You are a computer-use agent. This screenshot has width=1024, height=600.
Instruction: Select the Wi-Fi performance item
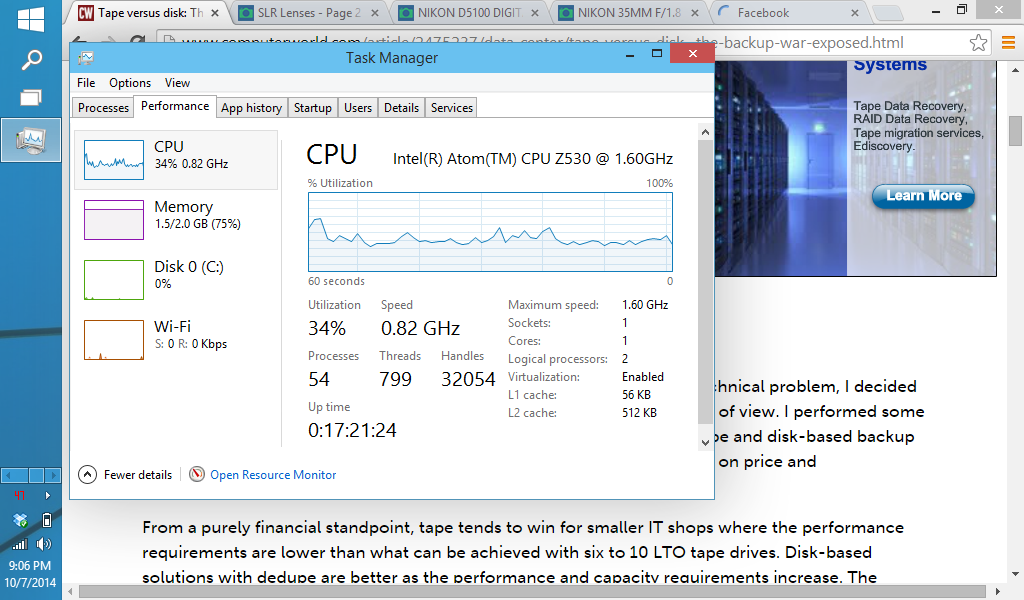[x=176, y=339]
